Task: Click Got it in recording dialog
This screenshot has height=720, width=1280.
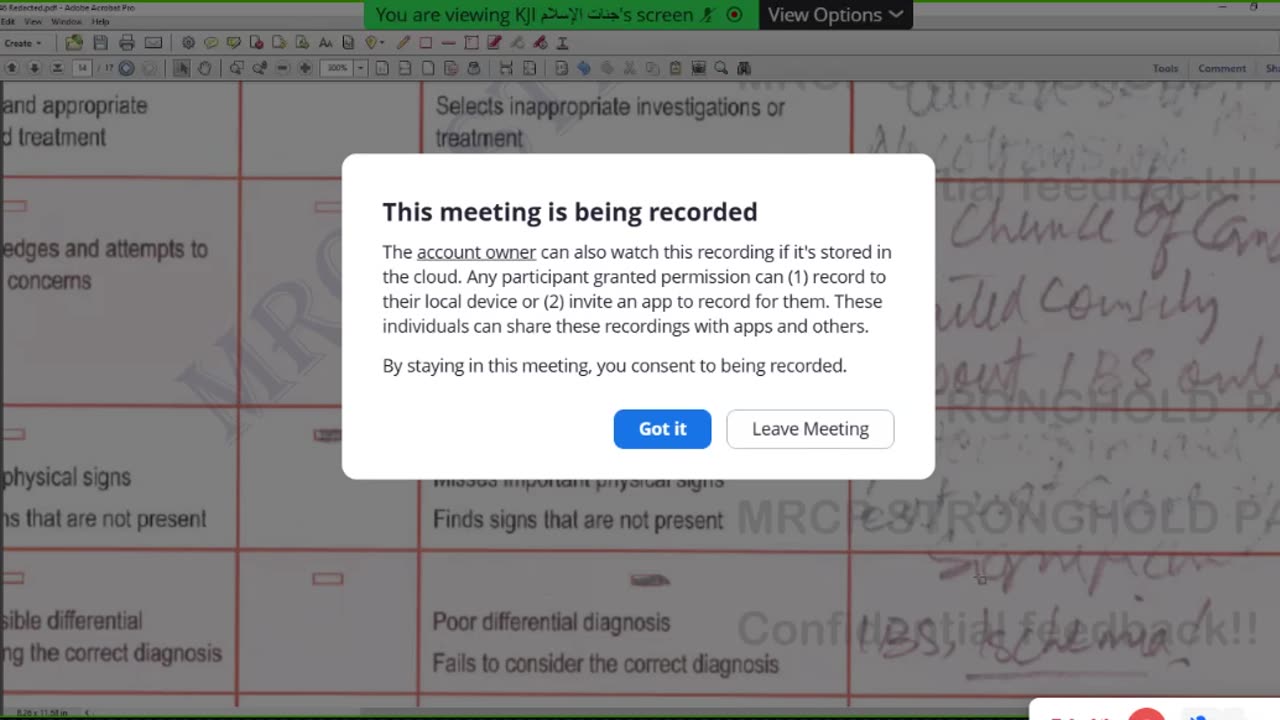Action: point(662,428)
